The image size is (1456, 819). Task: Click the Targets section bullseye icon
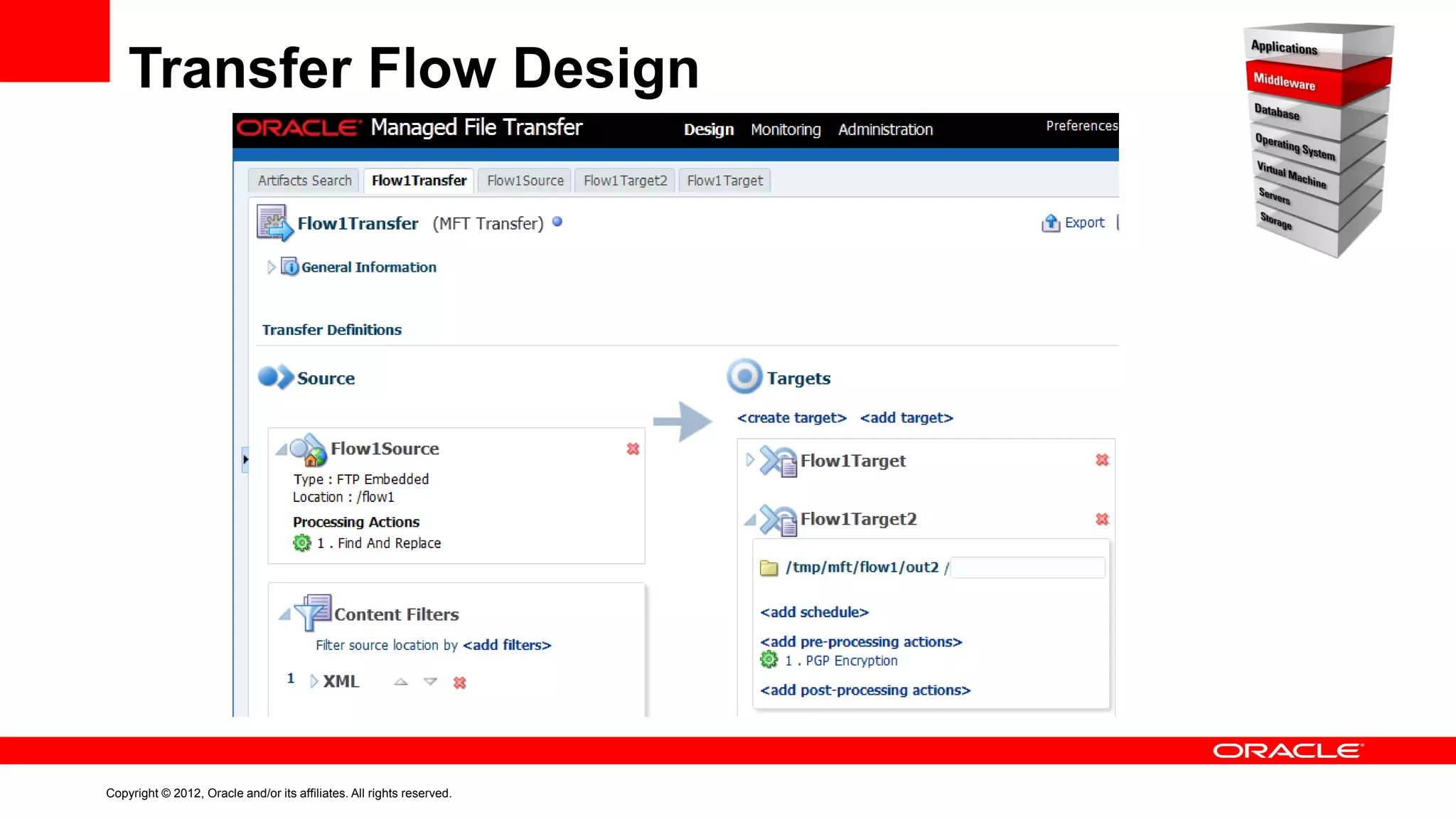(744, 376)
